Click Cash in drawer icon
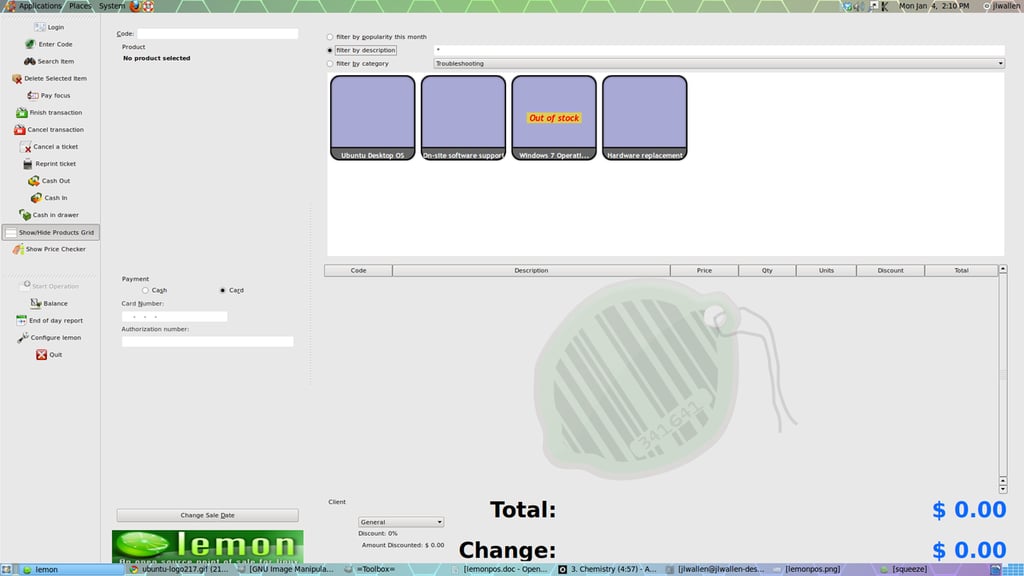Viewport: 1024px width, 576px height. click(x=25, y=215)
